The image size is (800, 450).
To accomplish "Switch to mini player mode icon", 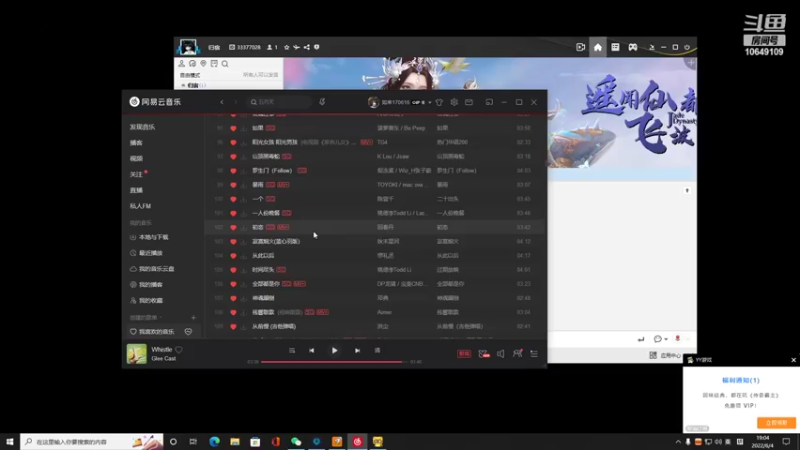I will (489, 102).
